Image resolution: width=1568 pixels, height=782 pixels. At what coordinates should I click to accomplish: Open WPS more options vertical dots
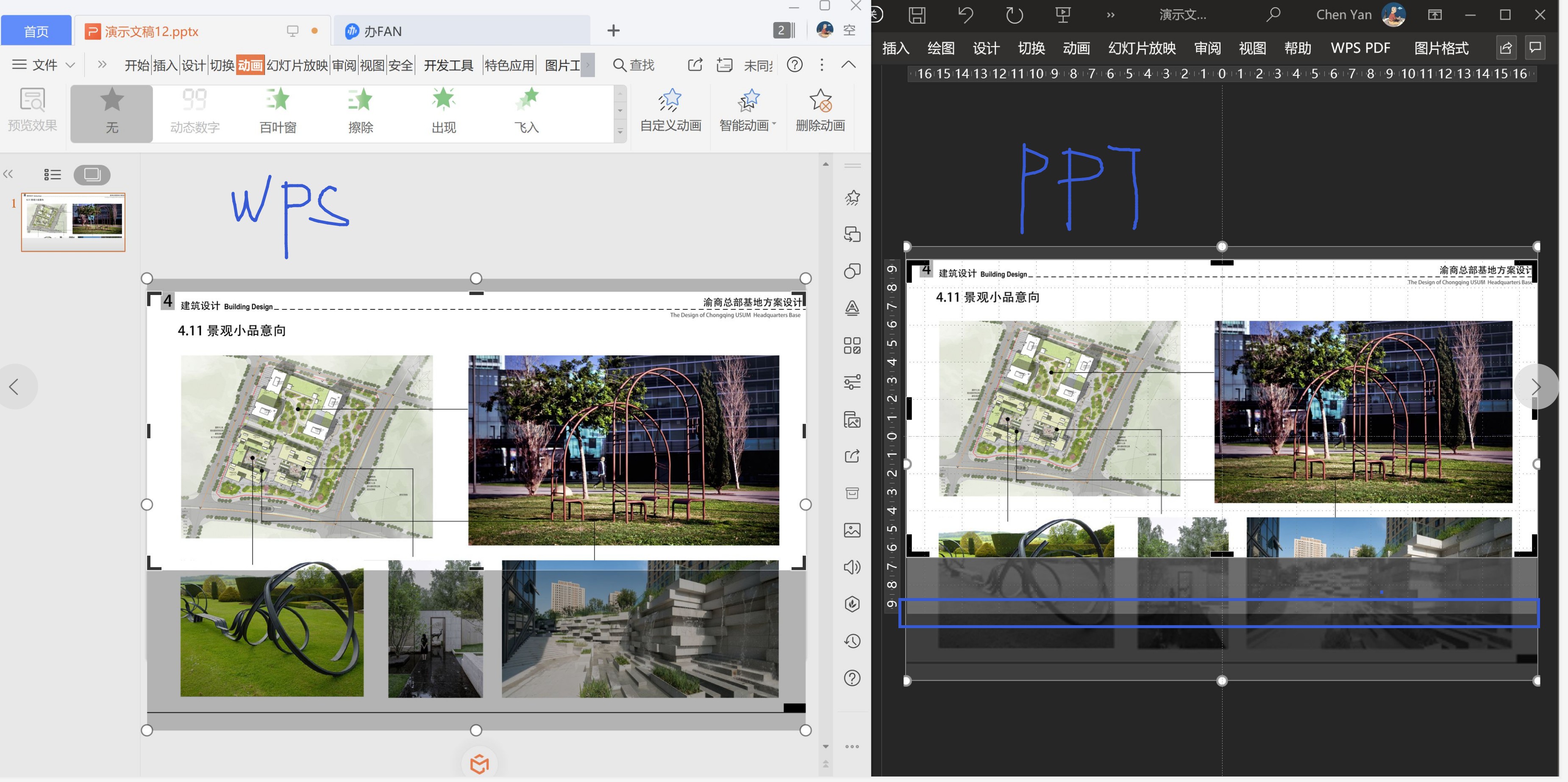point(822,64)
